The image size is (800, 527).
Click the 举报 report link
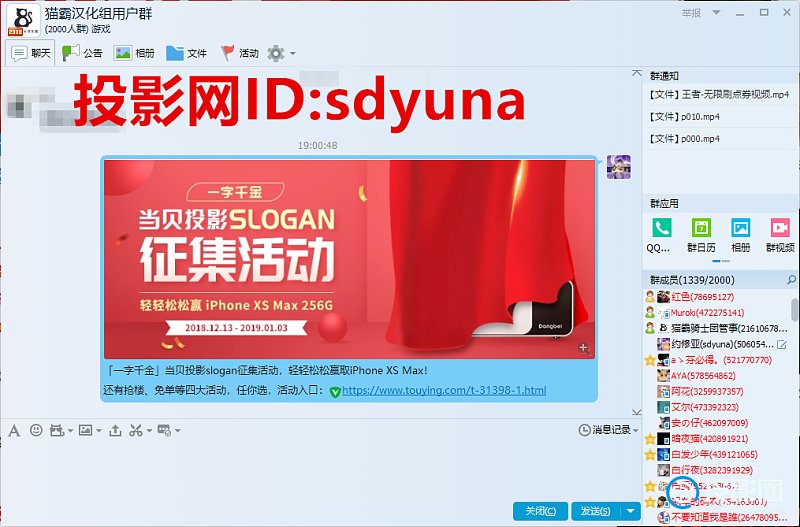pyautogui.click(x=691, y=13)
